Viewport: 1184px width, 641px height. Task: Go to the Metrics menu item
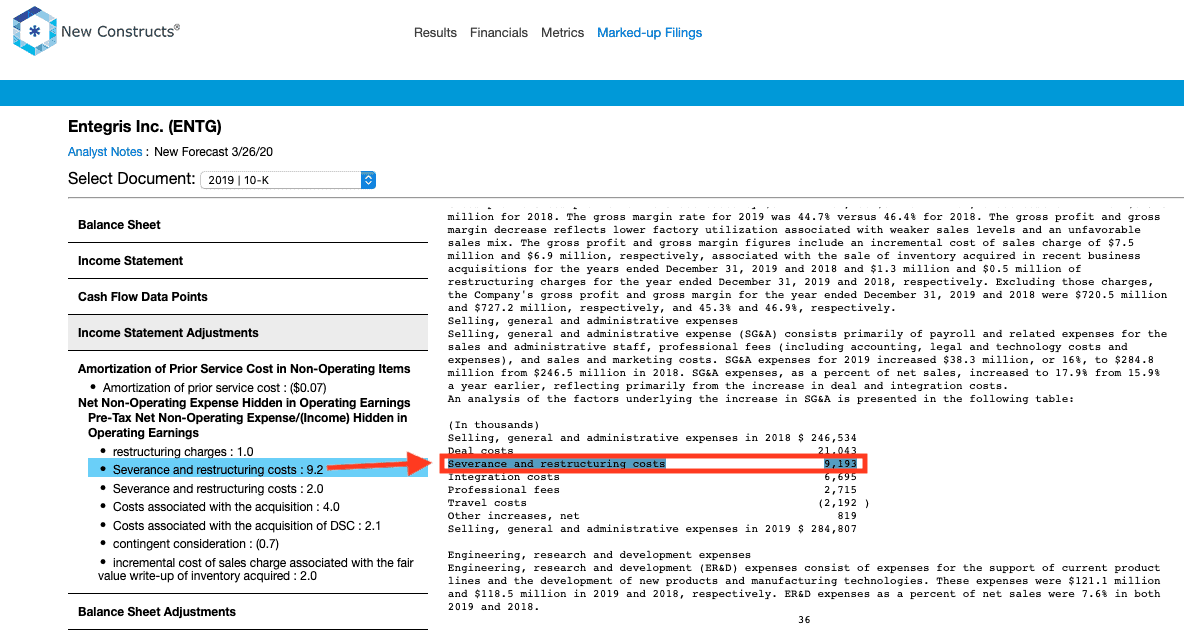[562, 32]
